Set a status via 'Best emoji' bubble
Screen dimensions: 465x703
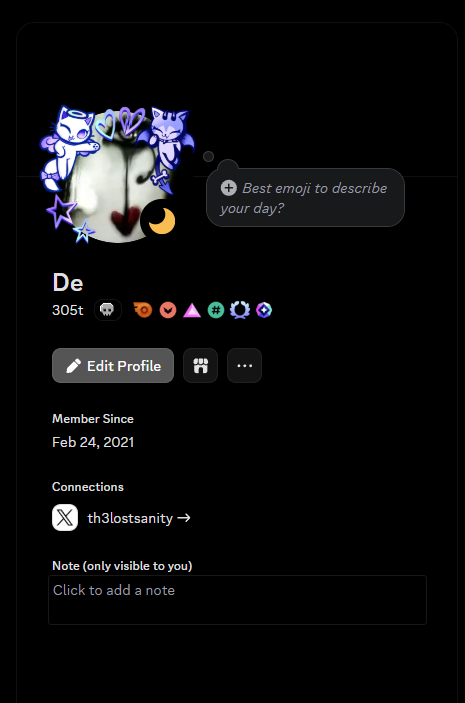305,198
